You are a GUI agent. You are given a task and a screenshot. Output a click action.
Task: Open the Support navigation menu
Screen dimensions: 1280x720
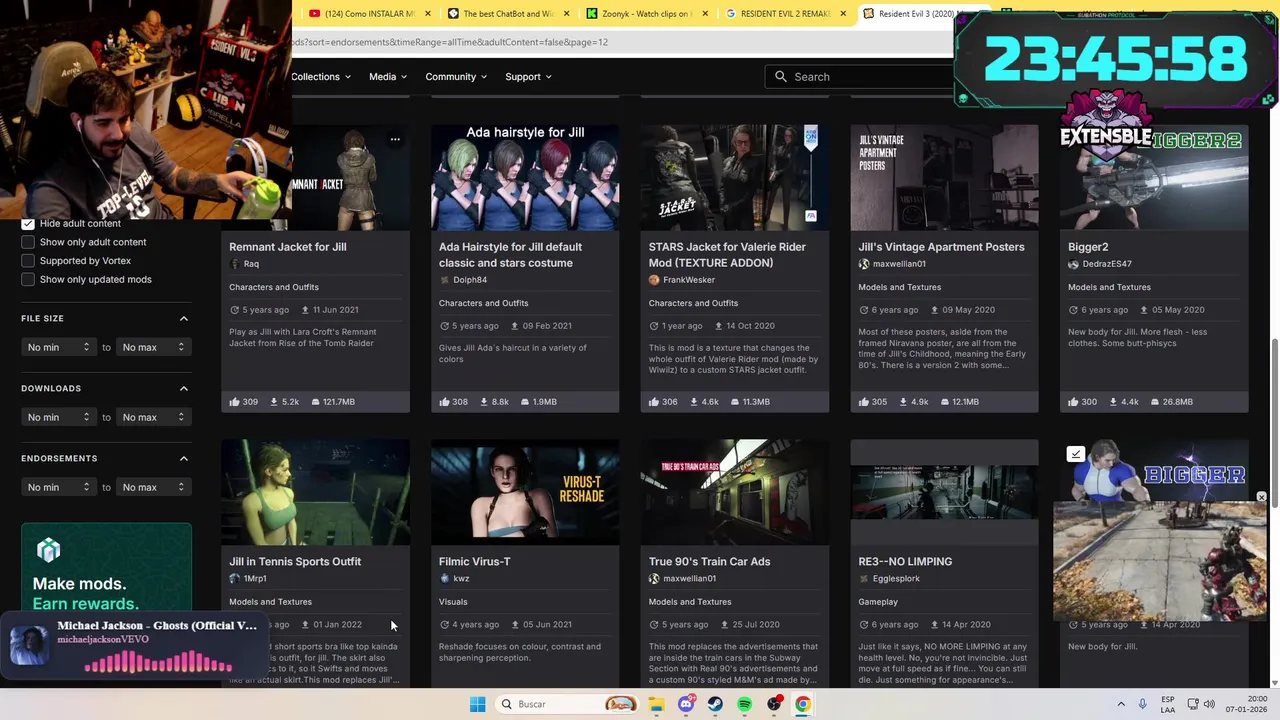click(x=528, y=77)
